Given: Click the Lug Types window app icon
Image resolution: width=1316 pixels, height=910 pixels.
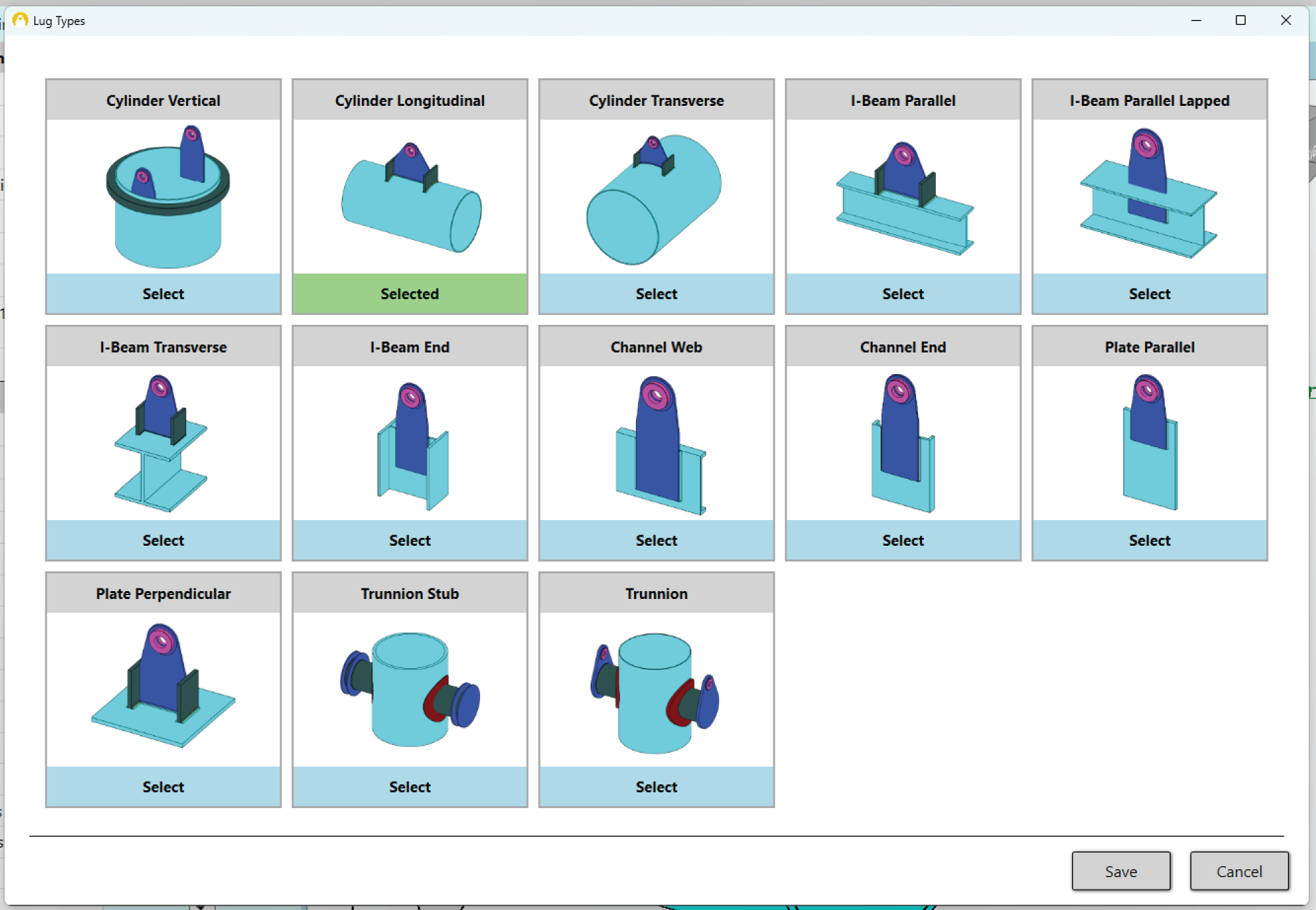Looking at the screenshot, I should [x=20, y=20].
